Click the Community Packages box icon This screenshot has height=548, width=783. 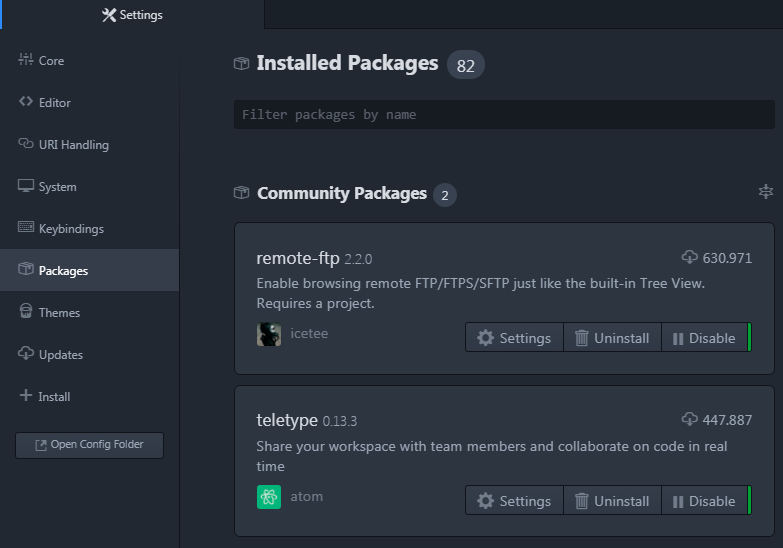tap(242, 193)
